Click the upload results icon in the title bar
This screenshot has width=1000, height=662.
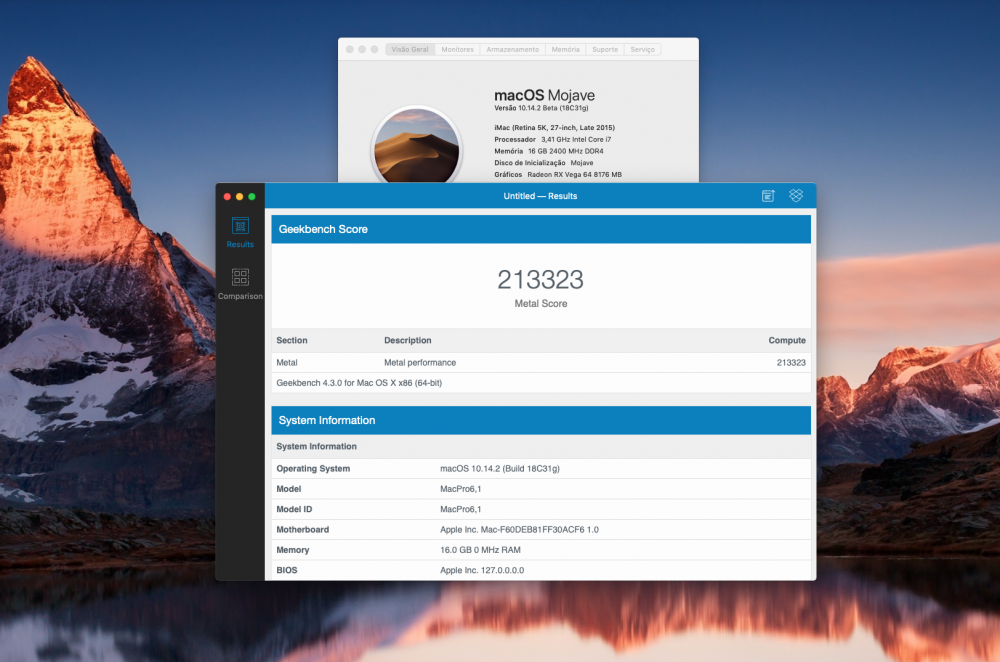pos(768,196)
